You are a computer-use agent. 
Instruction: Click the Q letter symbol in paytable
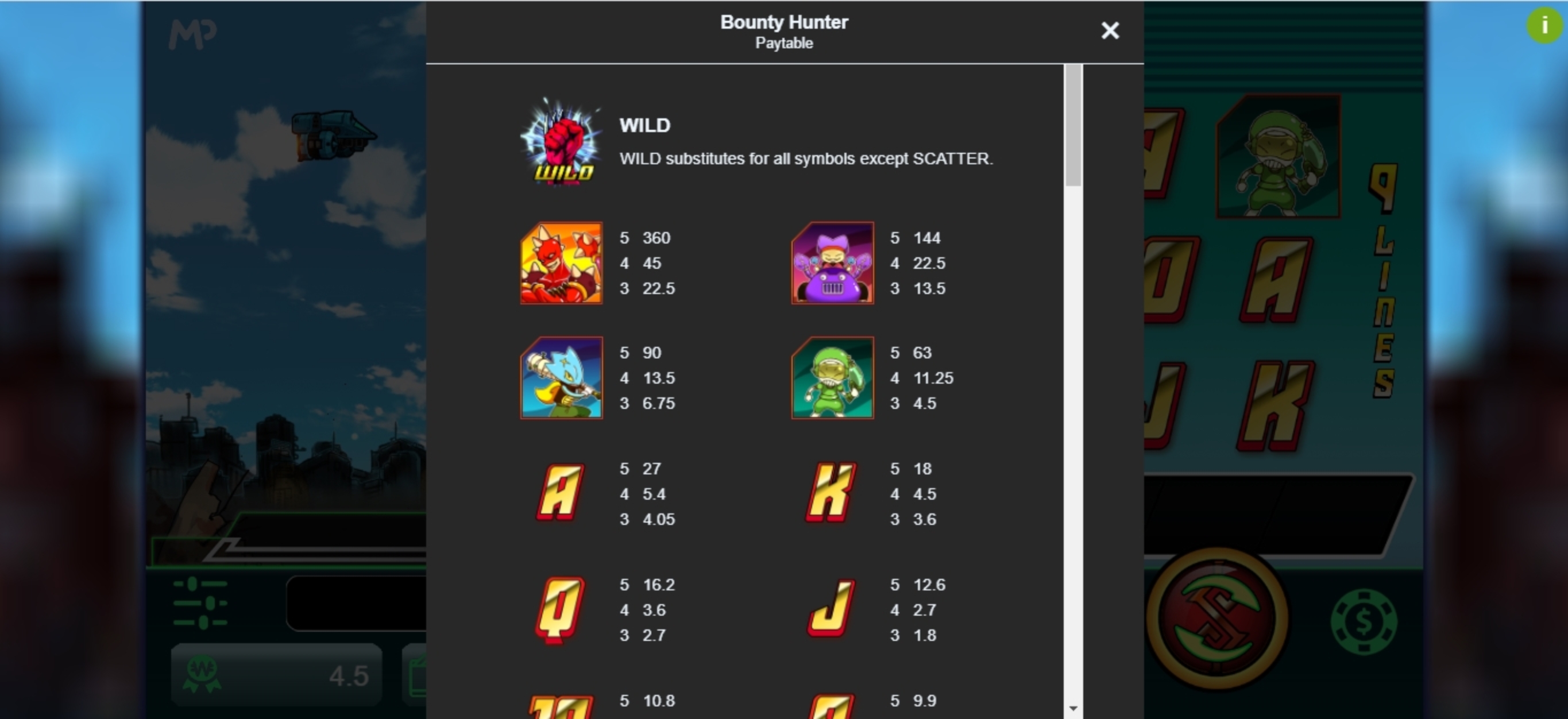pos(560,610)
